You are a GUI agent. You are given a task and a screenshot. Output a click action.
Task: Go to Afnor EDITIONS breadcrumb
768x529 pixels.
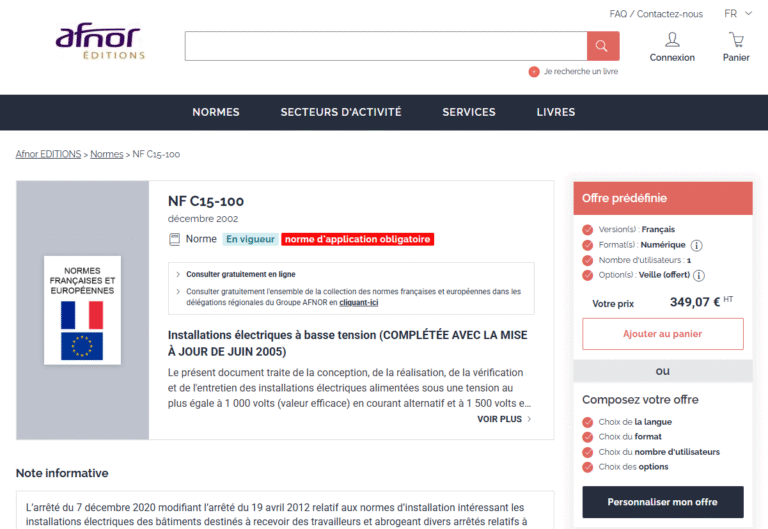tap(48, 154)
